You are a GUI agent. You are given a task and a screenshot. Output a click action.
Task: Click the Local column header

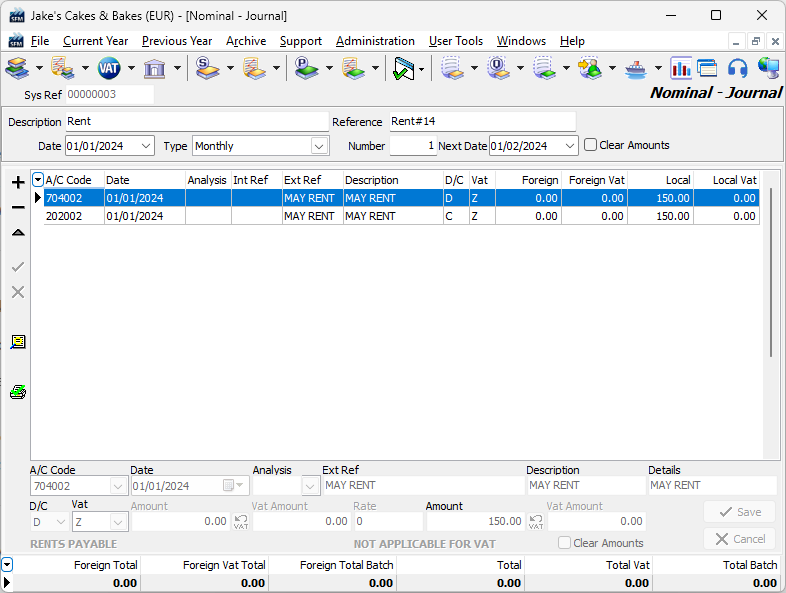(660, 180)
